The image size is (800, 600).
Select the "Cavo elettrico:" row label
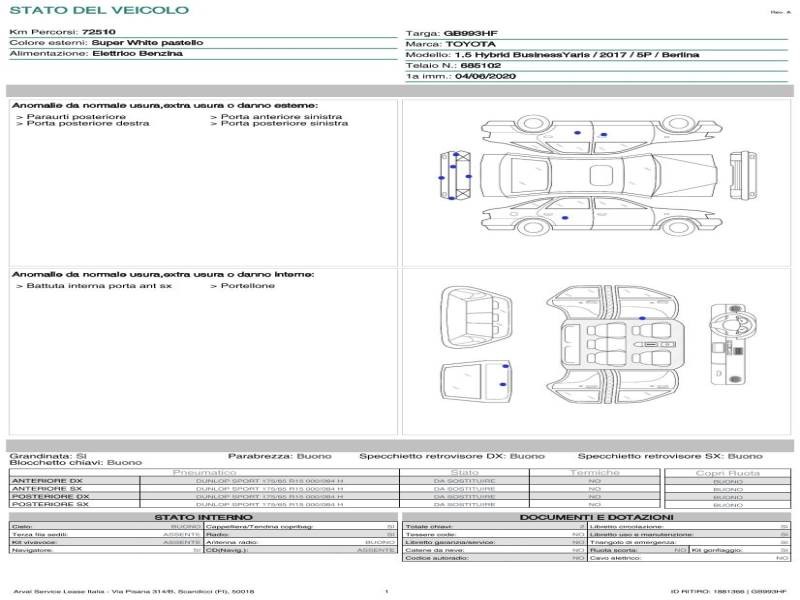pyautogui.click(x=615, y=558)
